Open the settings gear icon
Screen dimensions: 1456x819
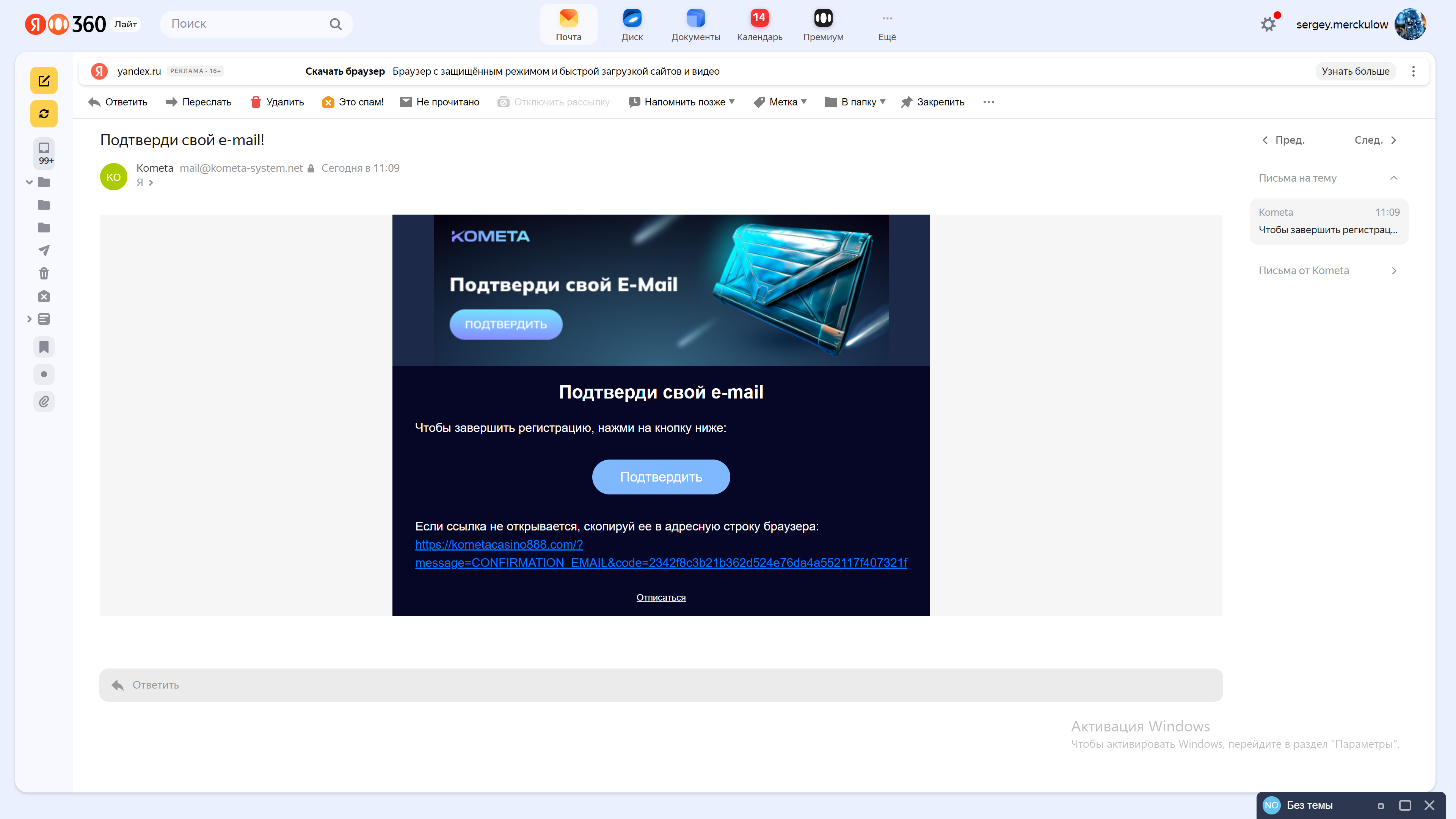tap(1268, 24)
